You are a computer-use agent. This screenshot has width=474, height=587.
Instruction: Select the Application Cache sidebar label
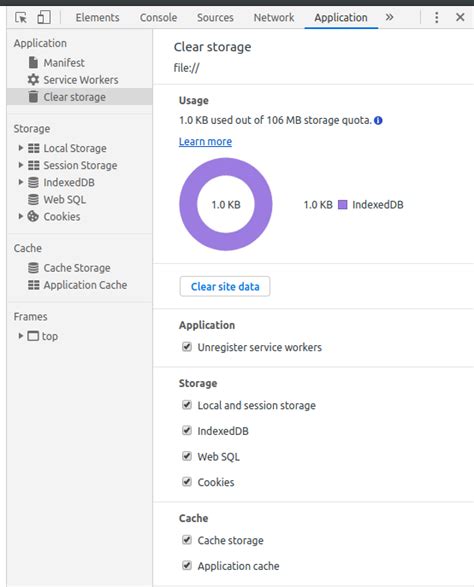(x=85, y=285)
